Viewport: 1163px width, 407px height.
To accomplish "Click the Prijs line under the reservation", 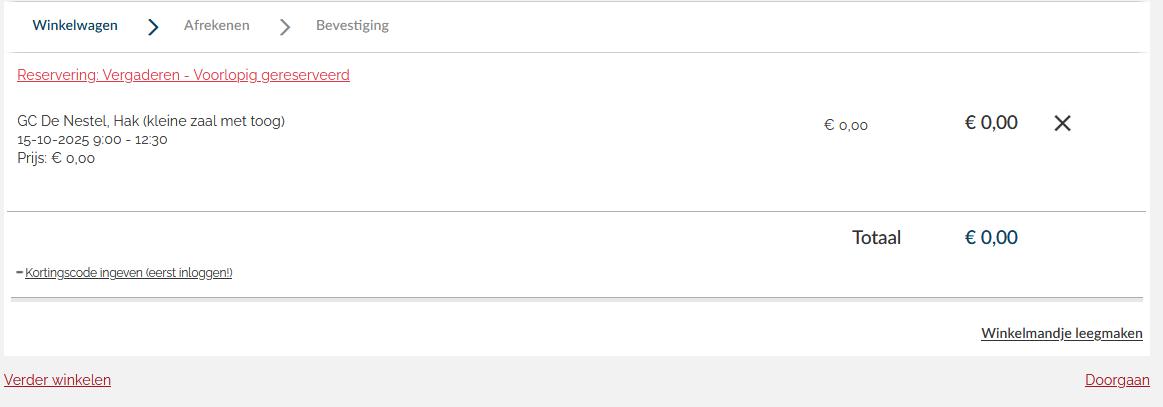I will pyautogui.click(x=56, y=158).
